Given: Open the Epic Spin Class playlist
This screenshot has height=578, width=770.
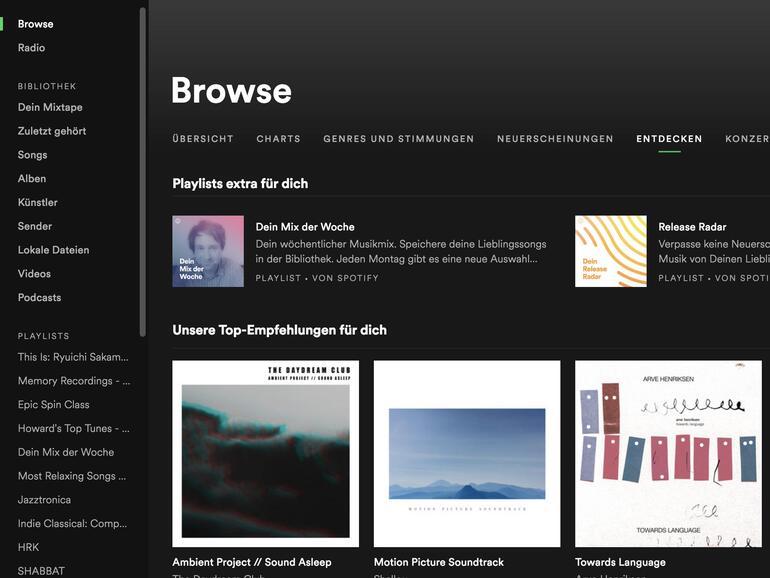Looking at the screenshot, I should pos(54,405).
